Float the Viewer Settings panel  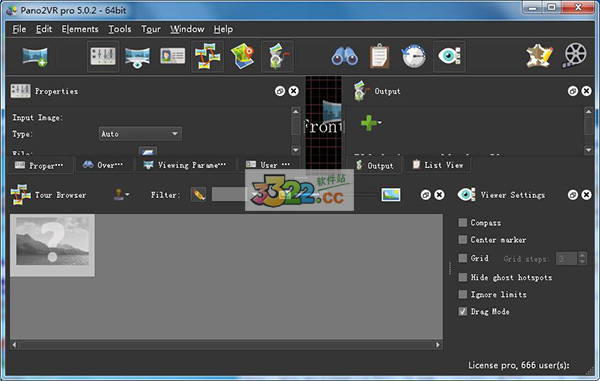[x=572, y=195]
